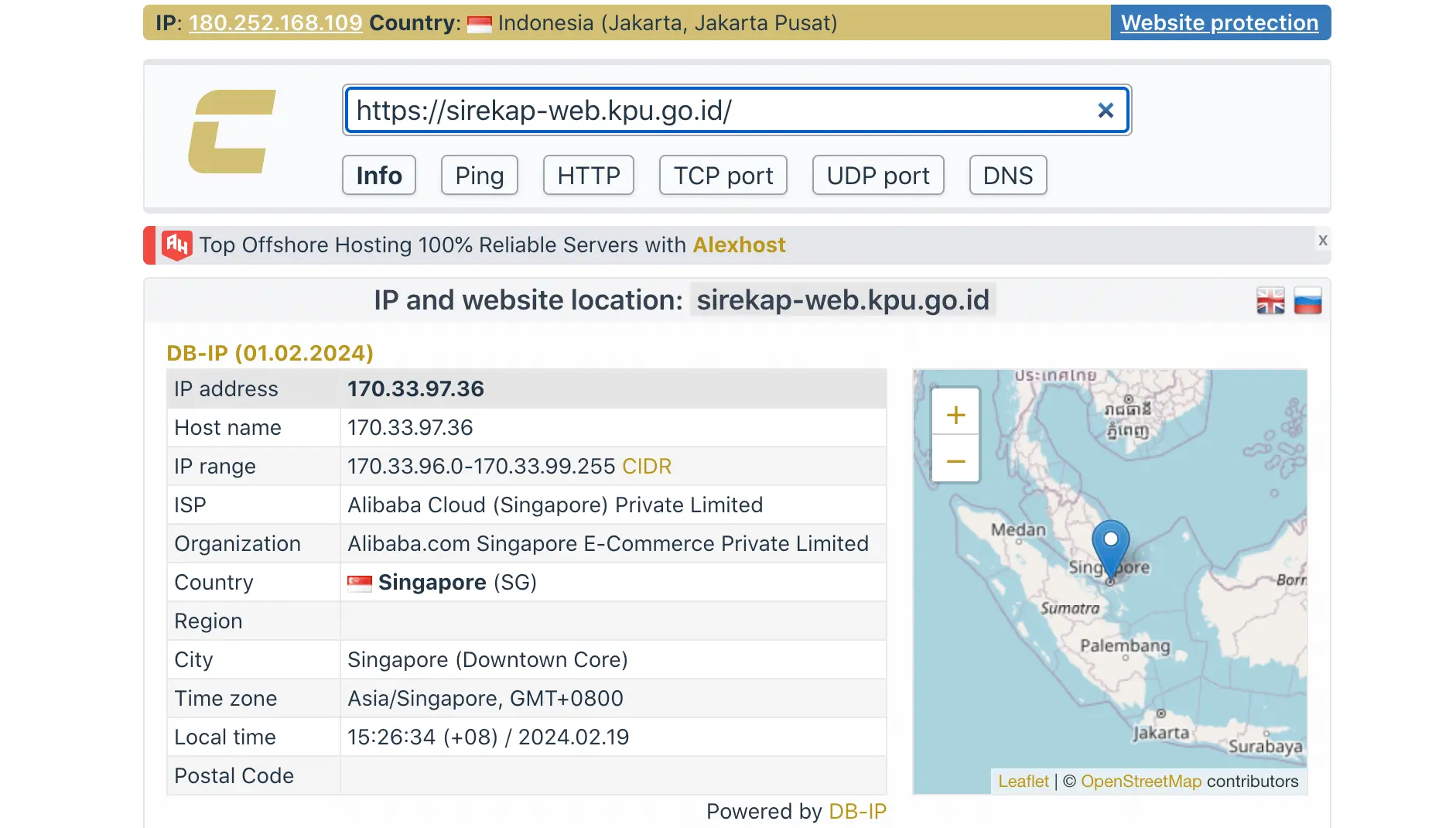The height and width of the screenshot is (828, 1456).
Task: Dismiss the Alexhost ad banner
Action: coord(1322,241)
